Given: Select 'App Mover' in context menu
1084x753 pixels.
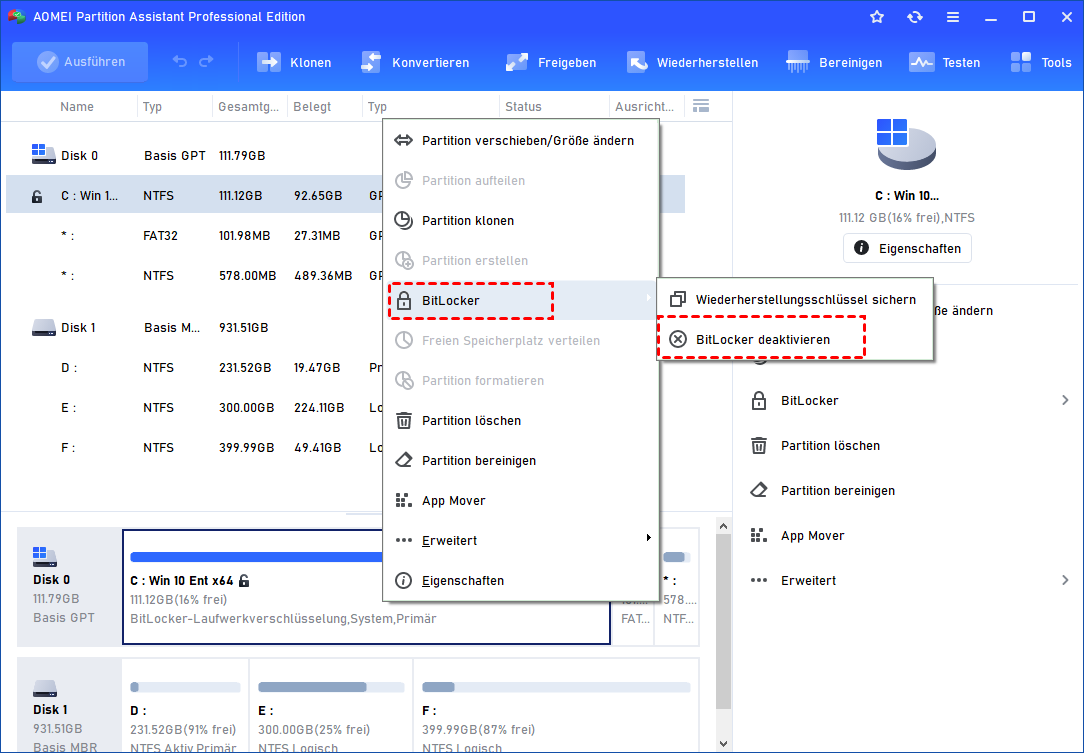Looking at the screenshot, I should (521, 501).
